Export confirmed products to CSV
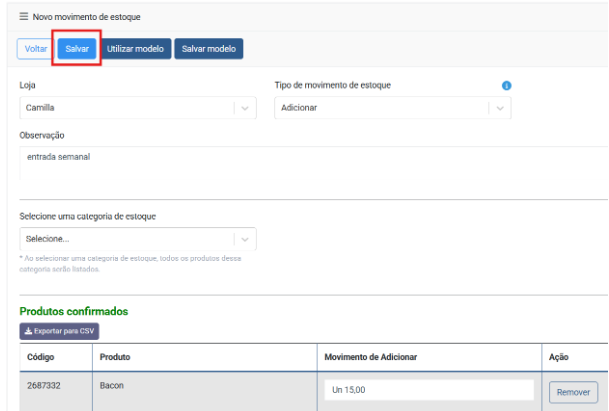This screenshot has width=609, height=411. tap(59, 330)
